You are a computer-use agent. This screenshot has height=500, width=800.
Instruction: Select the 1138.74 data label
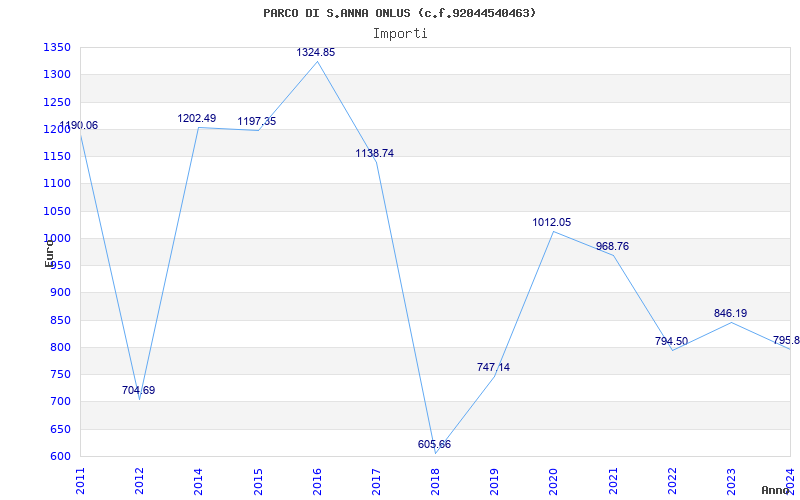[374, 154]
